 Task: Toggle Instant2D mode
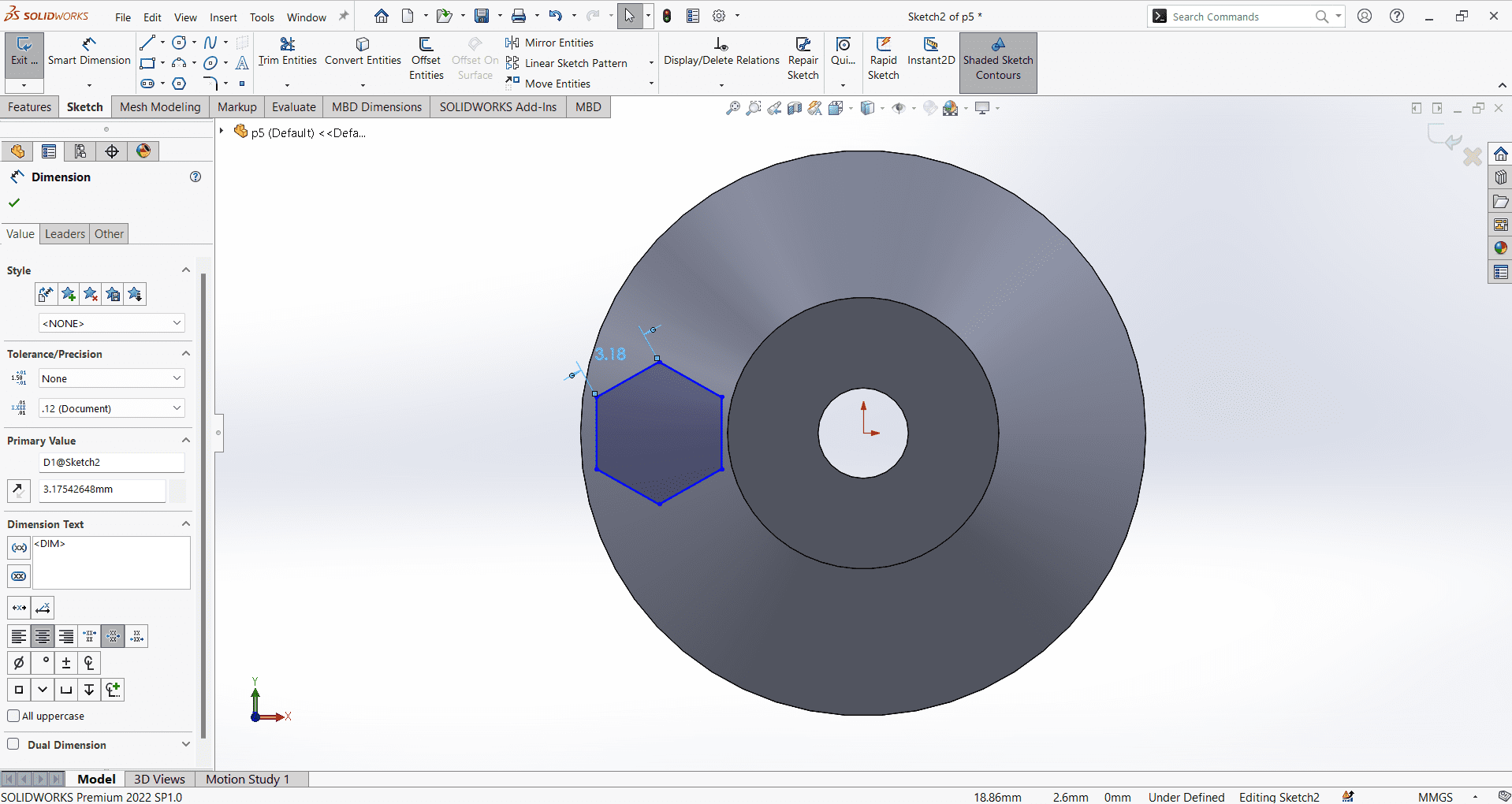pyautogui.click(x=931, y=52)
